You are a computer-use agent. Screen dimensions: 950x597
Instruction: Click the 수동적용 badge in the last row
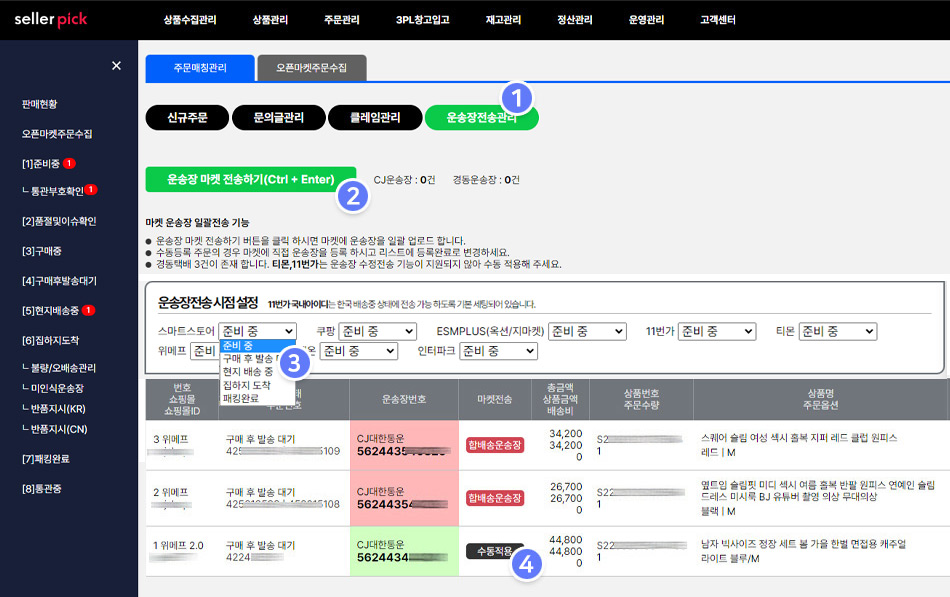tap(494, 551)
